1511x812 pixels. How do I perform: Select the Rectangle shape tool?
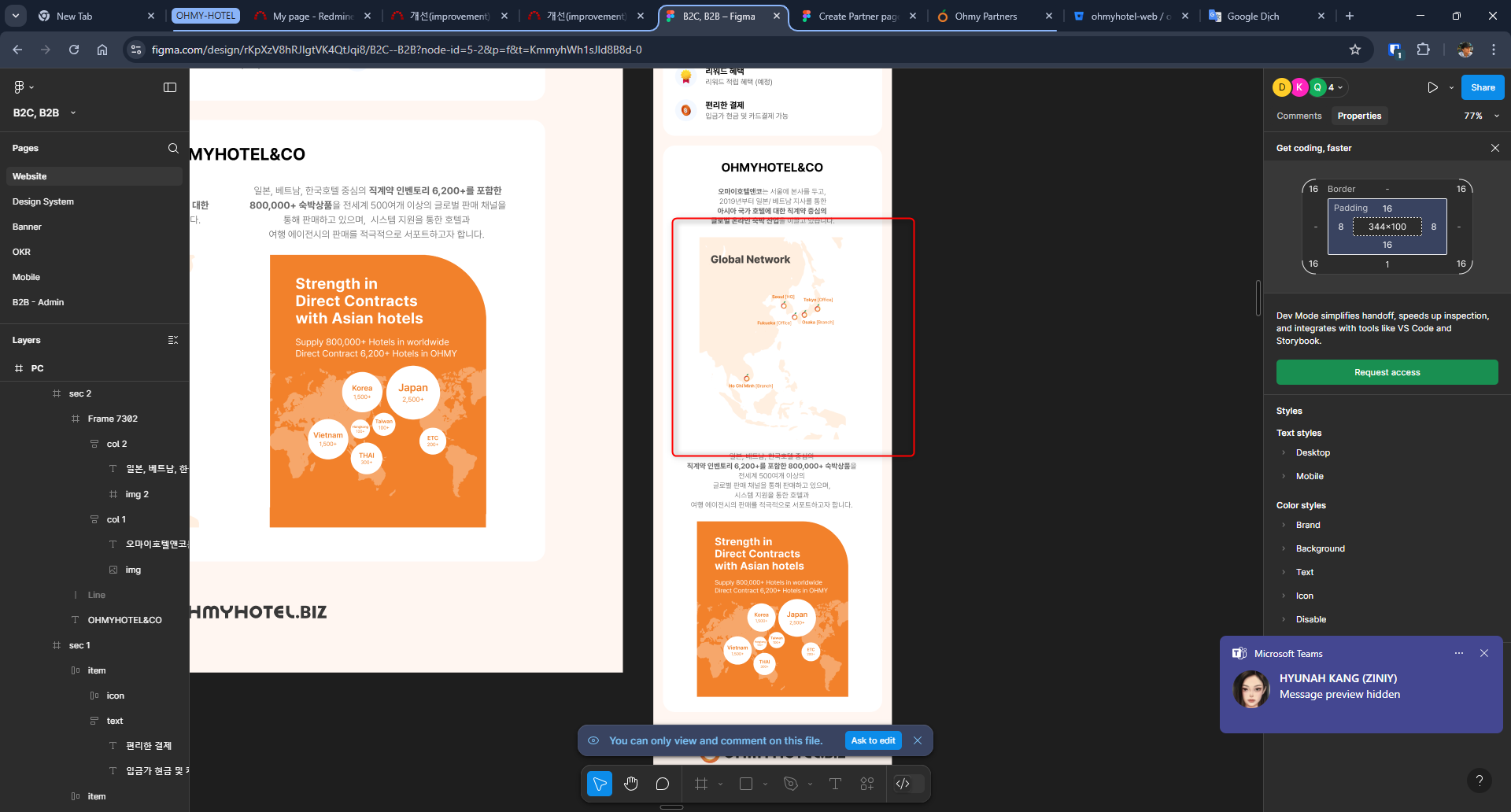tap(746, 784)
